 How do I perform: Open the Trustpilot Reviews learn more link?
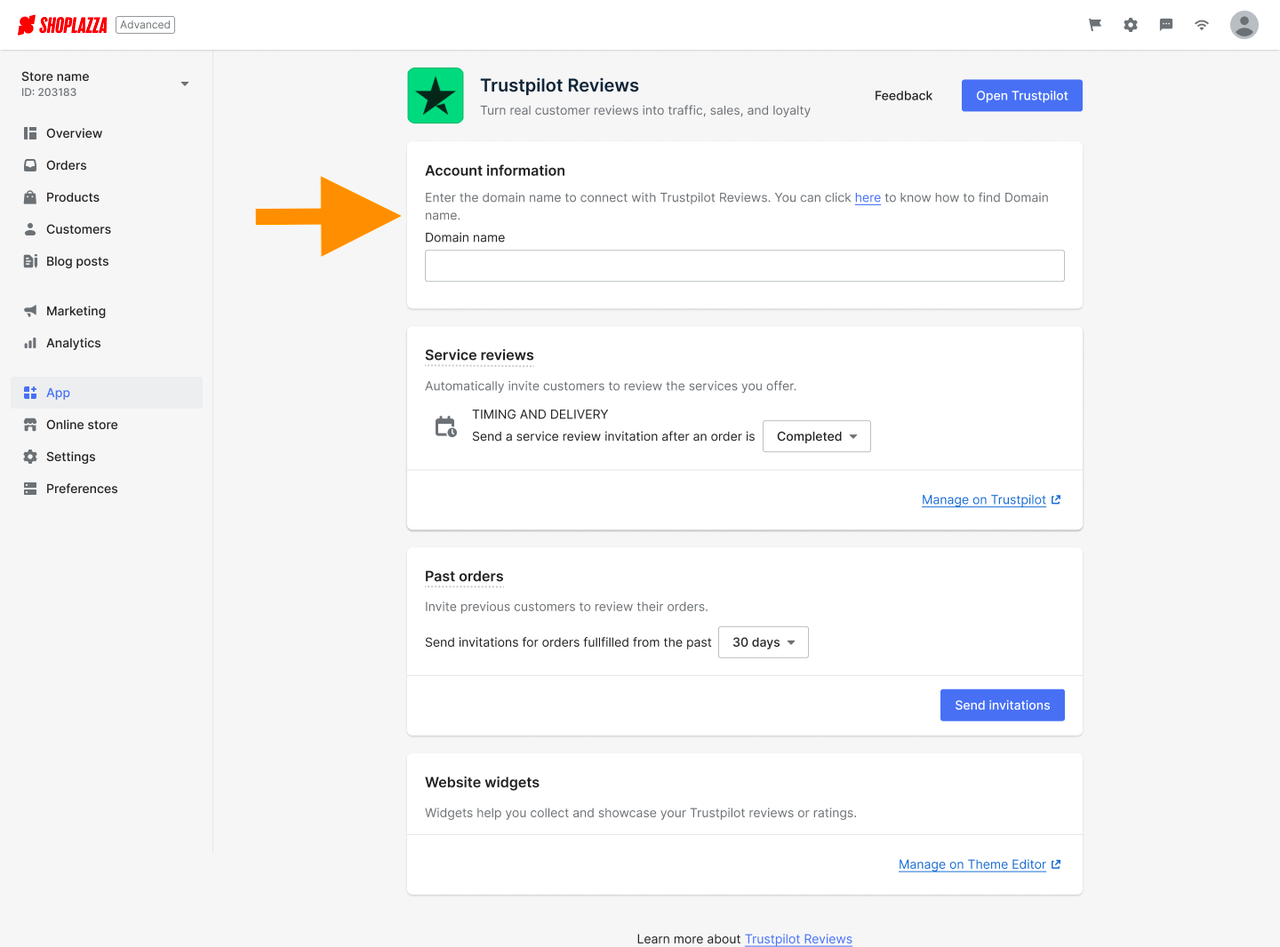click(x=798, y=939)
